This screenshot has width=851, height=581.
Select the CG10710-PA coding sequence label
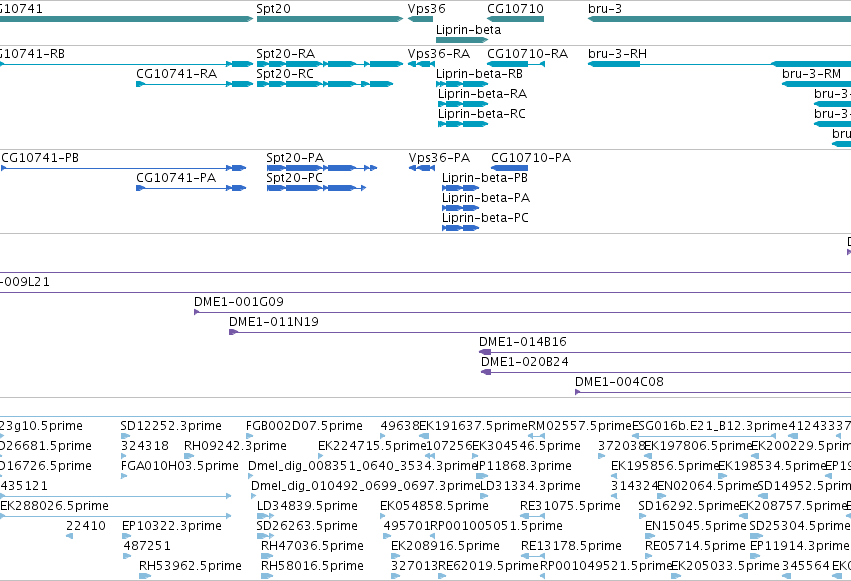(x=531, y=158)
